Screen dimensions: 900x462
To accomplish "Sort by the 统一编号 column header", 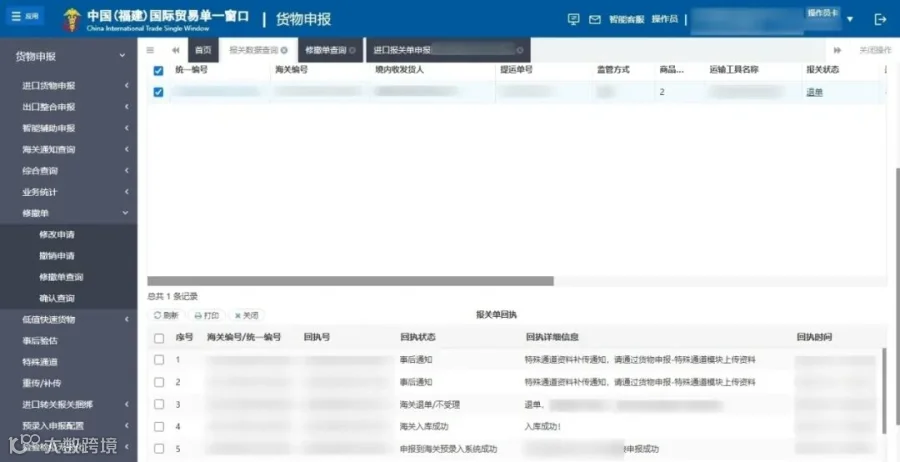I will (x=191, y=69).
